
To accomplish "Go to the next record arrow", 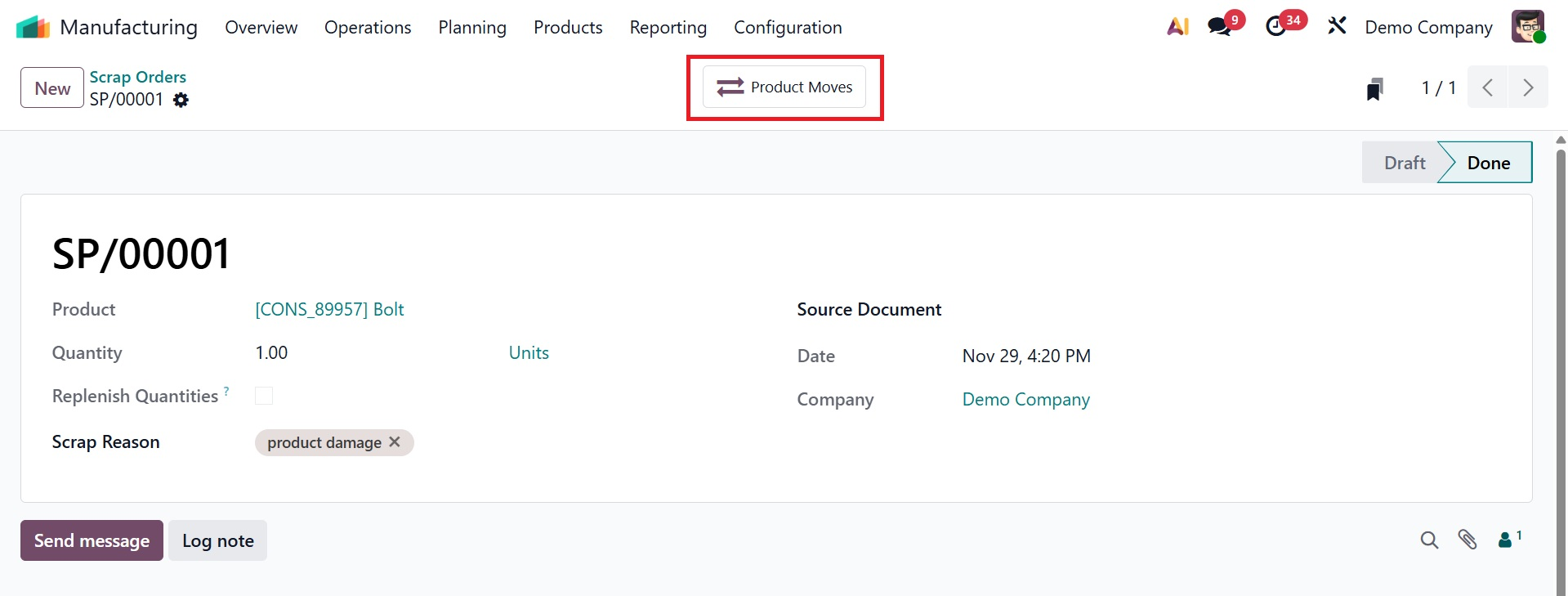I will tap(1528, 87).
